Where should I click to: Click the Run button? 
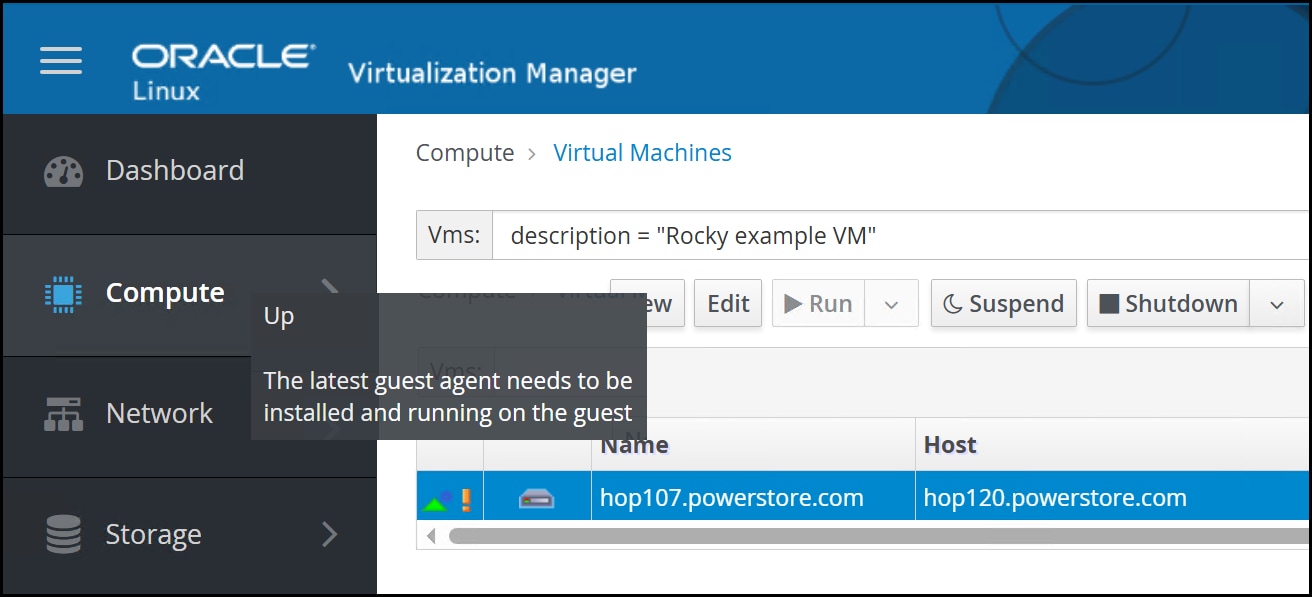pos(819,304)
